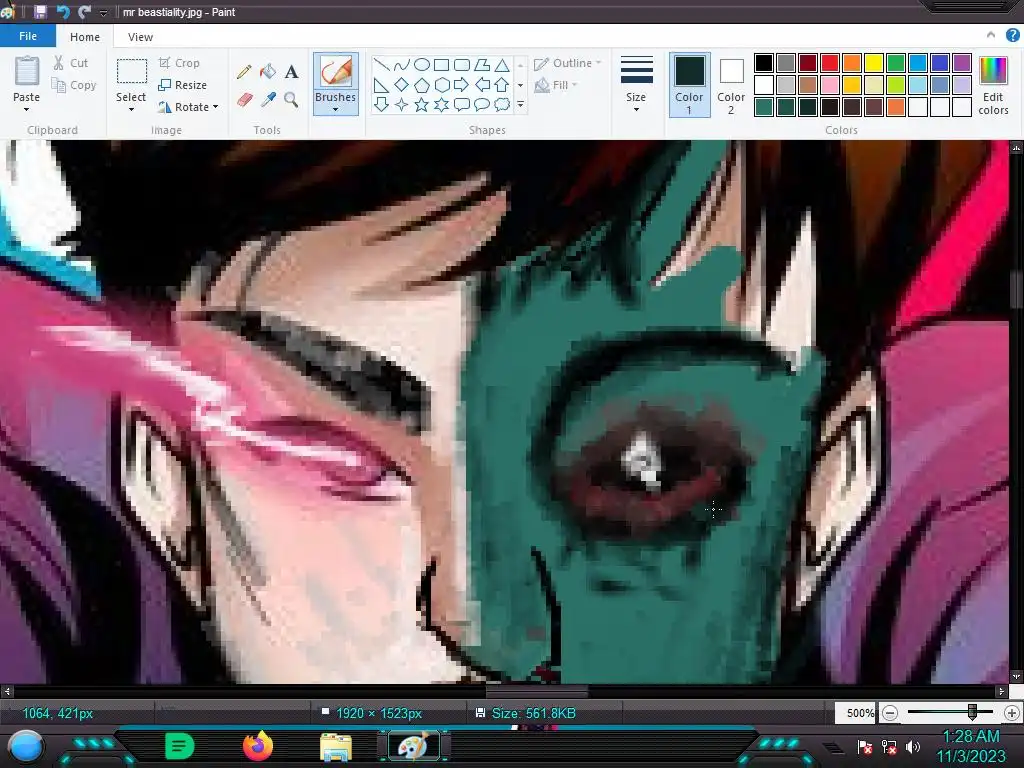Open Firefox from the taskbar
This screenshot has height=768, width=1024.
258,746
